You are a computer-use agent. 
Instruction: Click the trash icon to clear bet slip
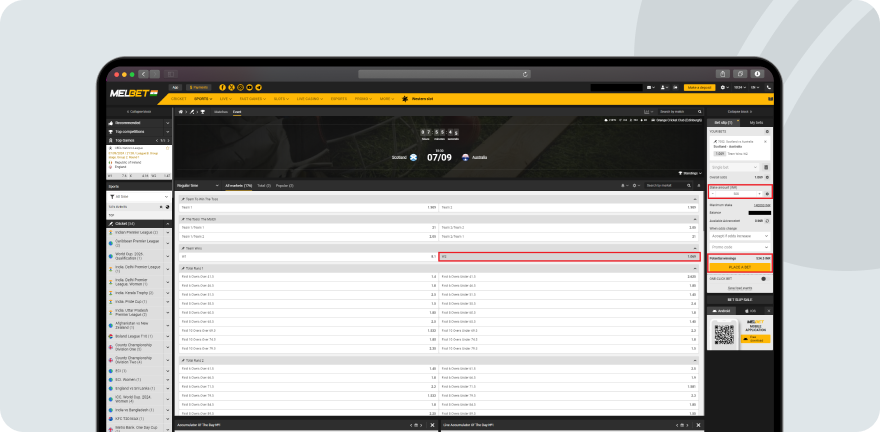pyautogui.click(x=766, y=167)
